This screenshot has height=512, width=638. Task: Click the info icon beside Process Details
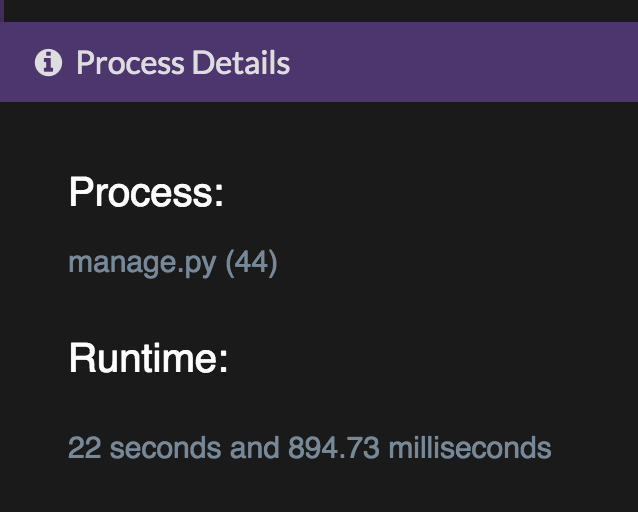48,63
